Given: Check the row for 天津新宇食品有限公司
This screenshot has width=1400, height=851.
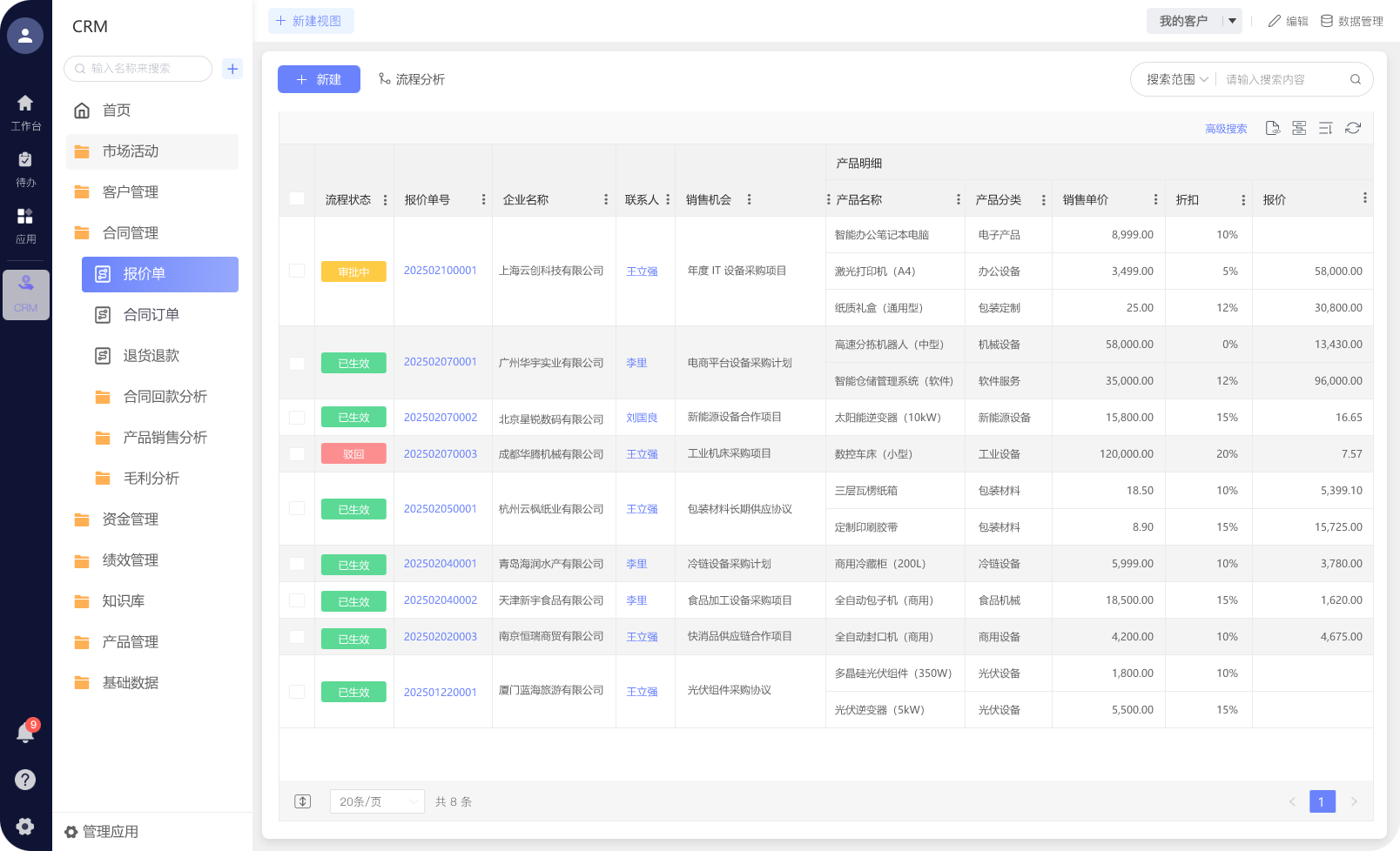Looking at the screenshot, I should [x=297, y=600].
